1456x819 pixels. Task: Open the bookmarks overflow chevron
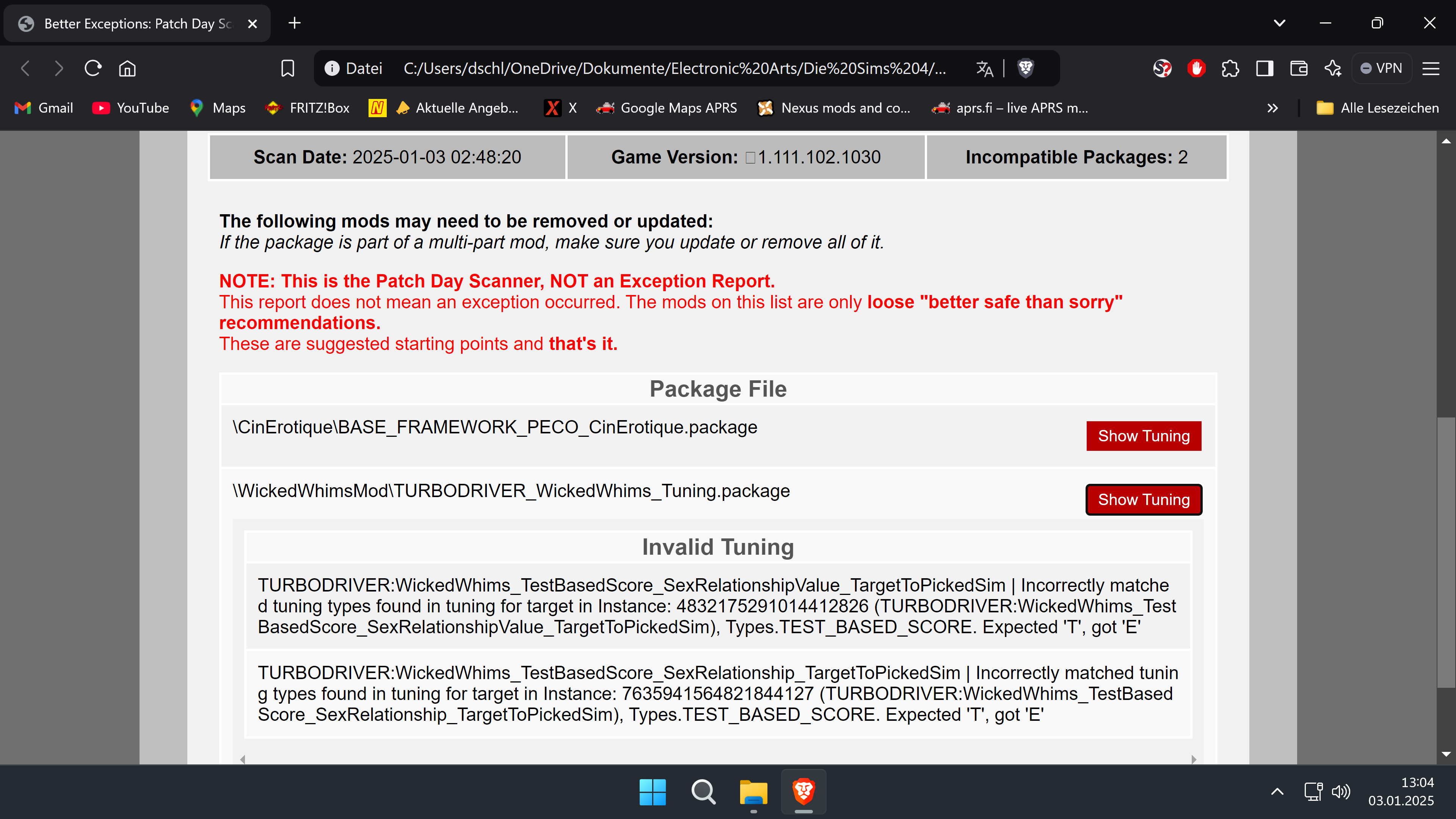(x=1272, y=107)
